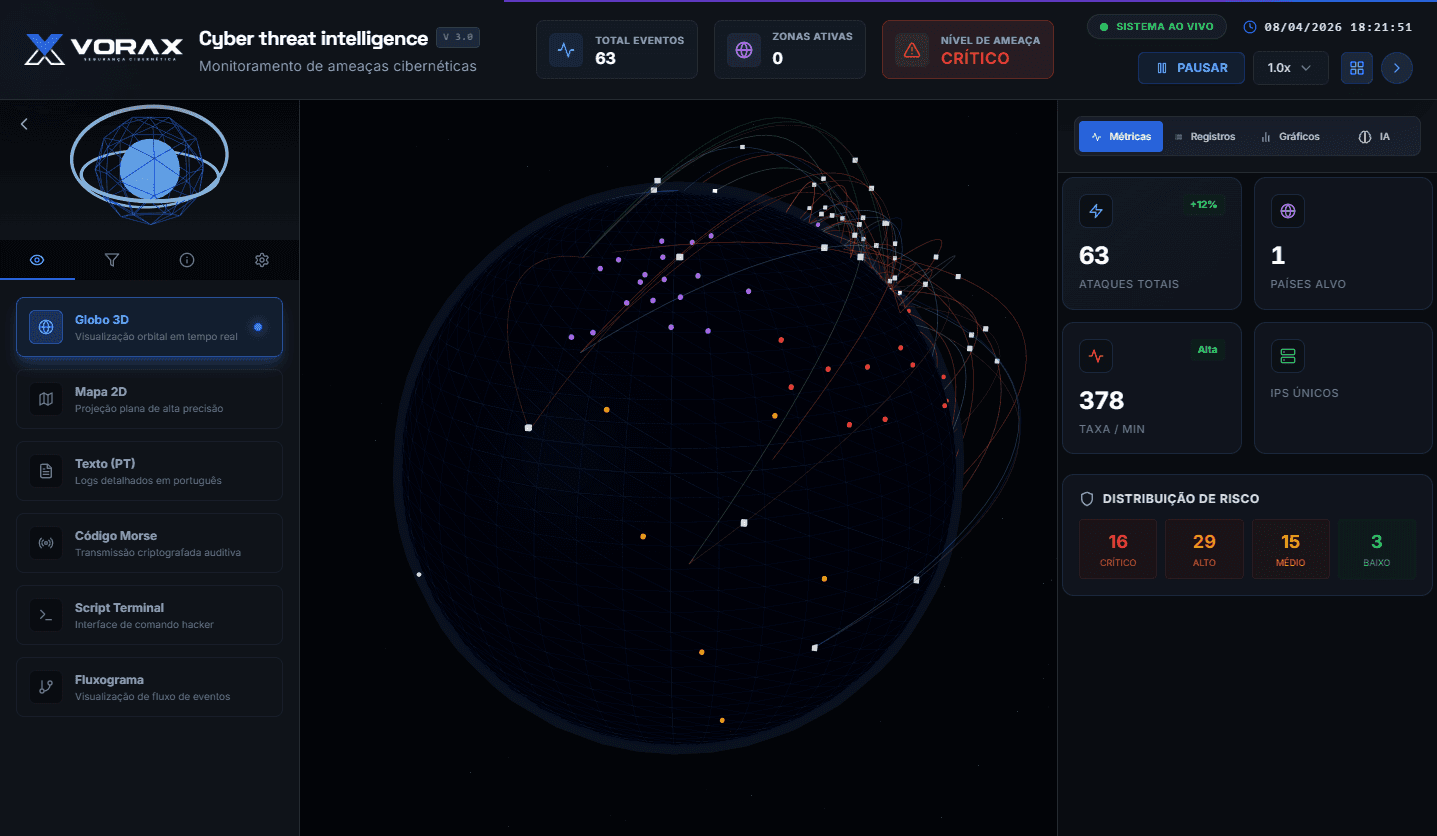Collapse the sidebar with the back chevron

[24, 124]
